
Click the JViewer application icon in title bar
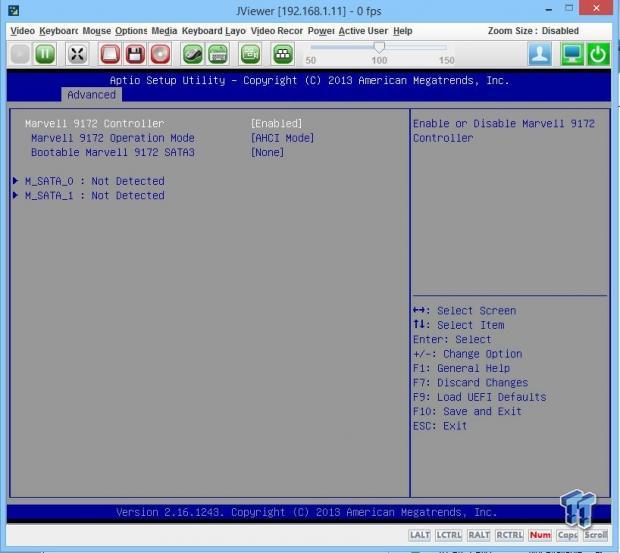point(13,10)
